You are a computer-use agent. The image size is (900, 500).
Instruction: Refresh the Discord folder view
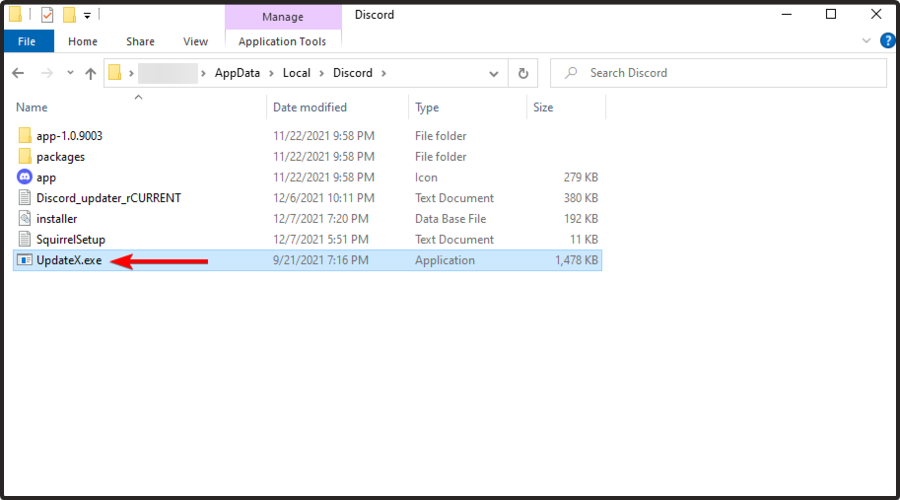(523, 73)
